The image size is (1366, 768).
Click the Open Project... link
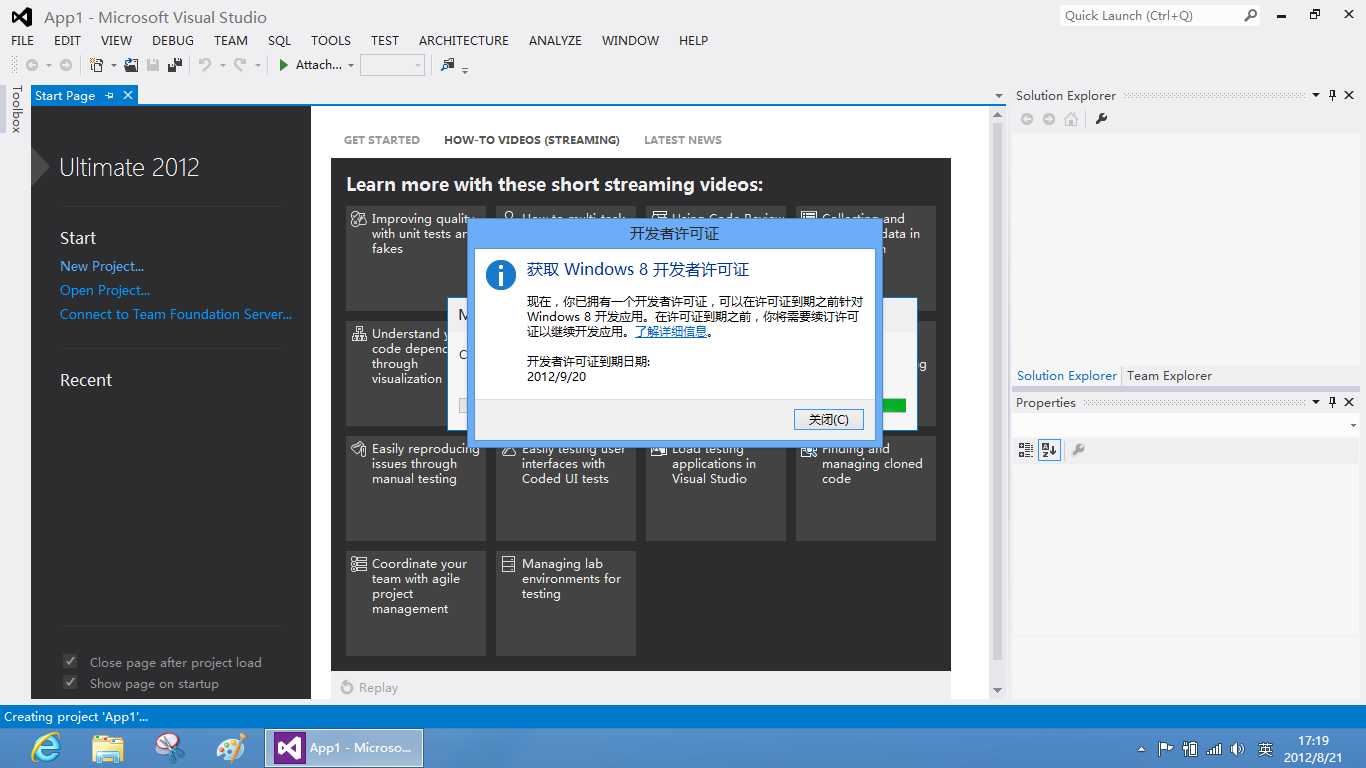pyautogui.click(x=105, y=290)
